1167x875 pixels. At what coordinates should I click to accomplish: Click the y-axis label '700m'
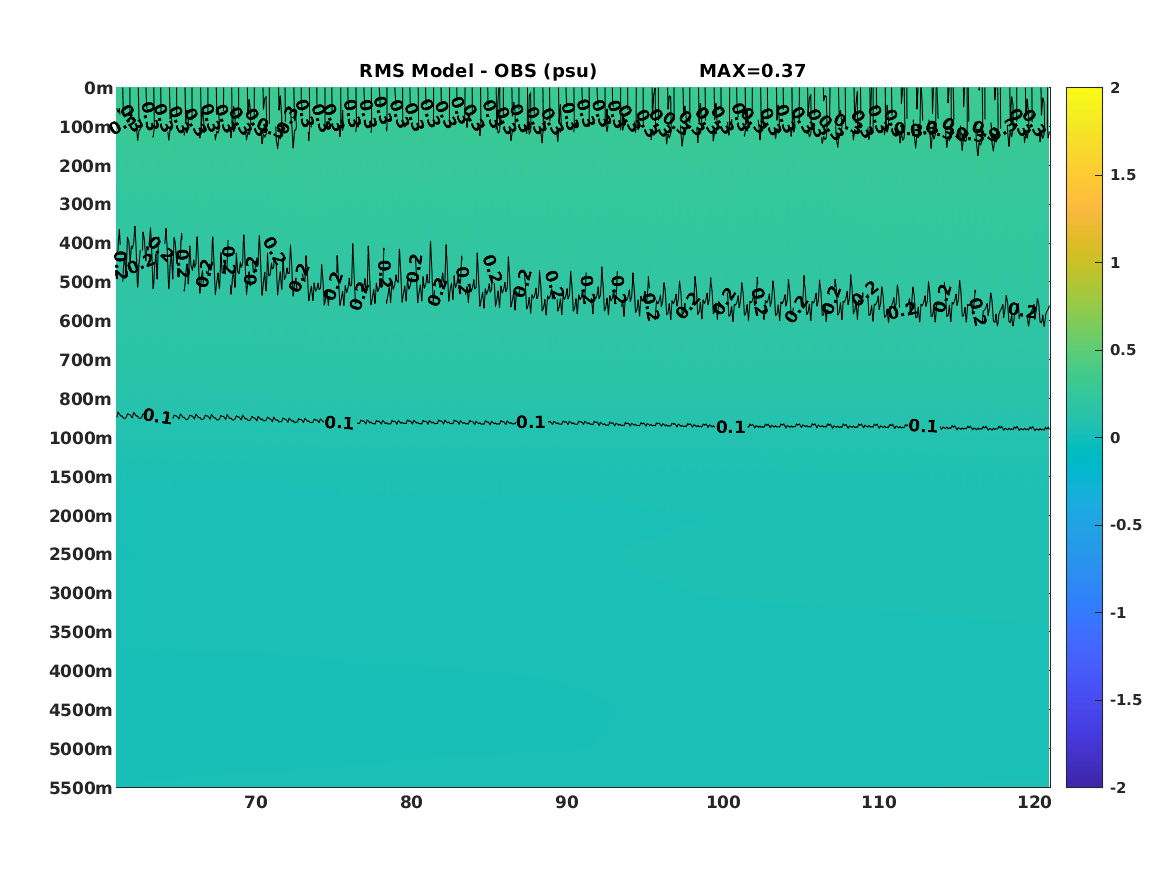pyautogui.click(x=86, y=360)
